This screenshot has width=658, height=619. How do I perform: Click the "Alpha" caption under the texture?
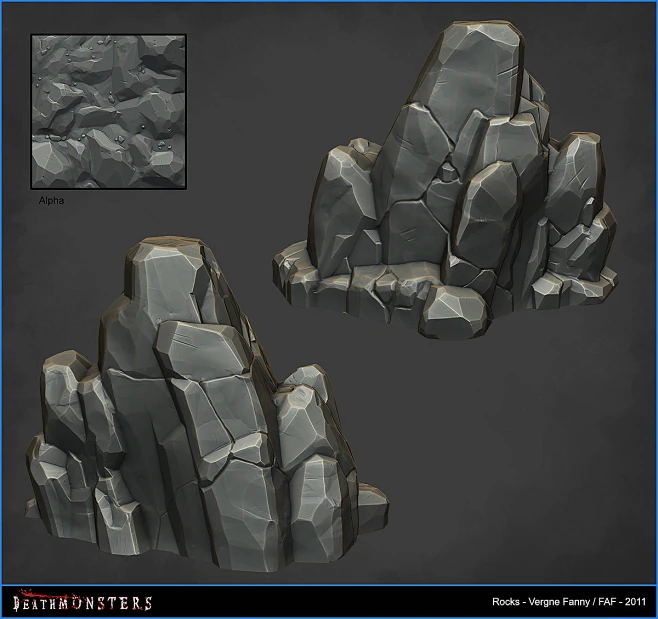click(51, 201)
